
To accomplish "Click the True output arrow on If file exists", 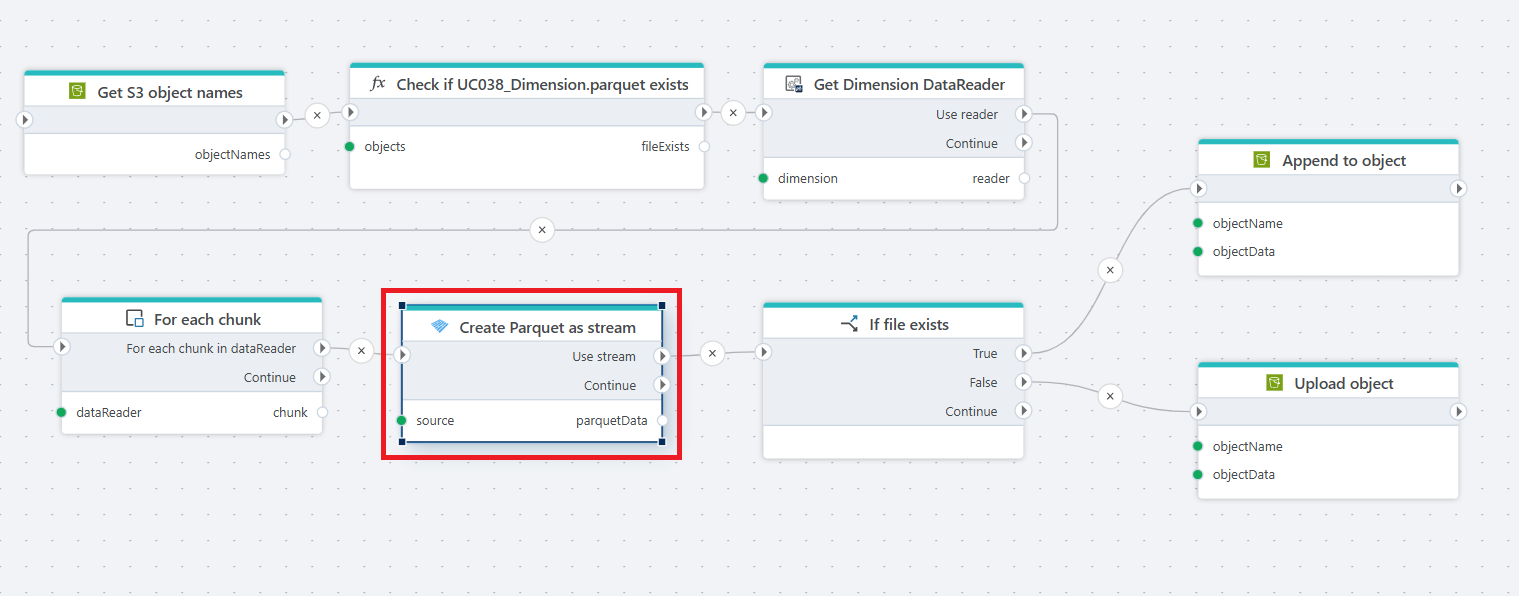I will pyautogui.click(x=1022, y=353).
